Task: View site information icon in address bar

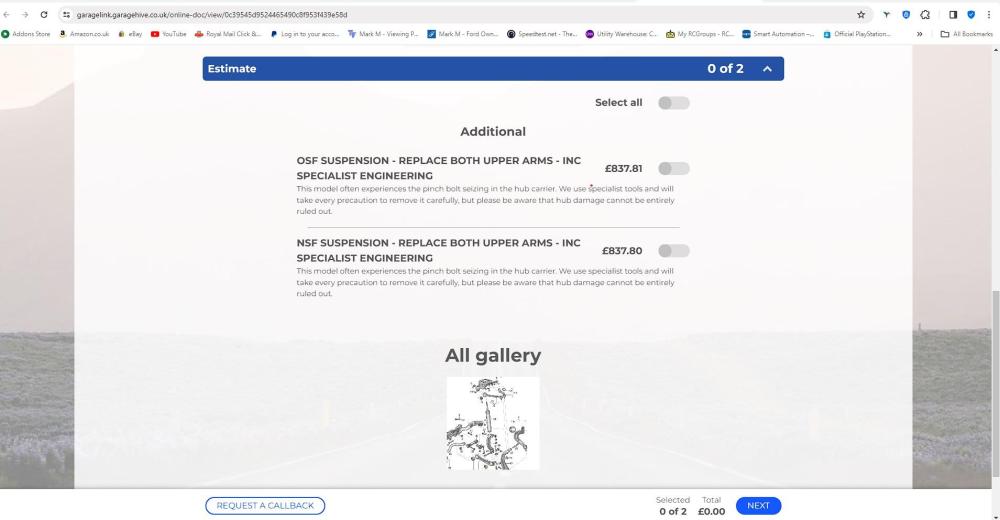Action: (66, 14)
